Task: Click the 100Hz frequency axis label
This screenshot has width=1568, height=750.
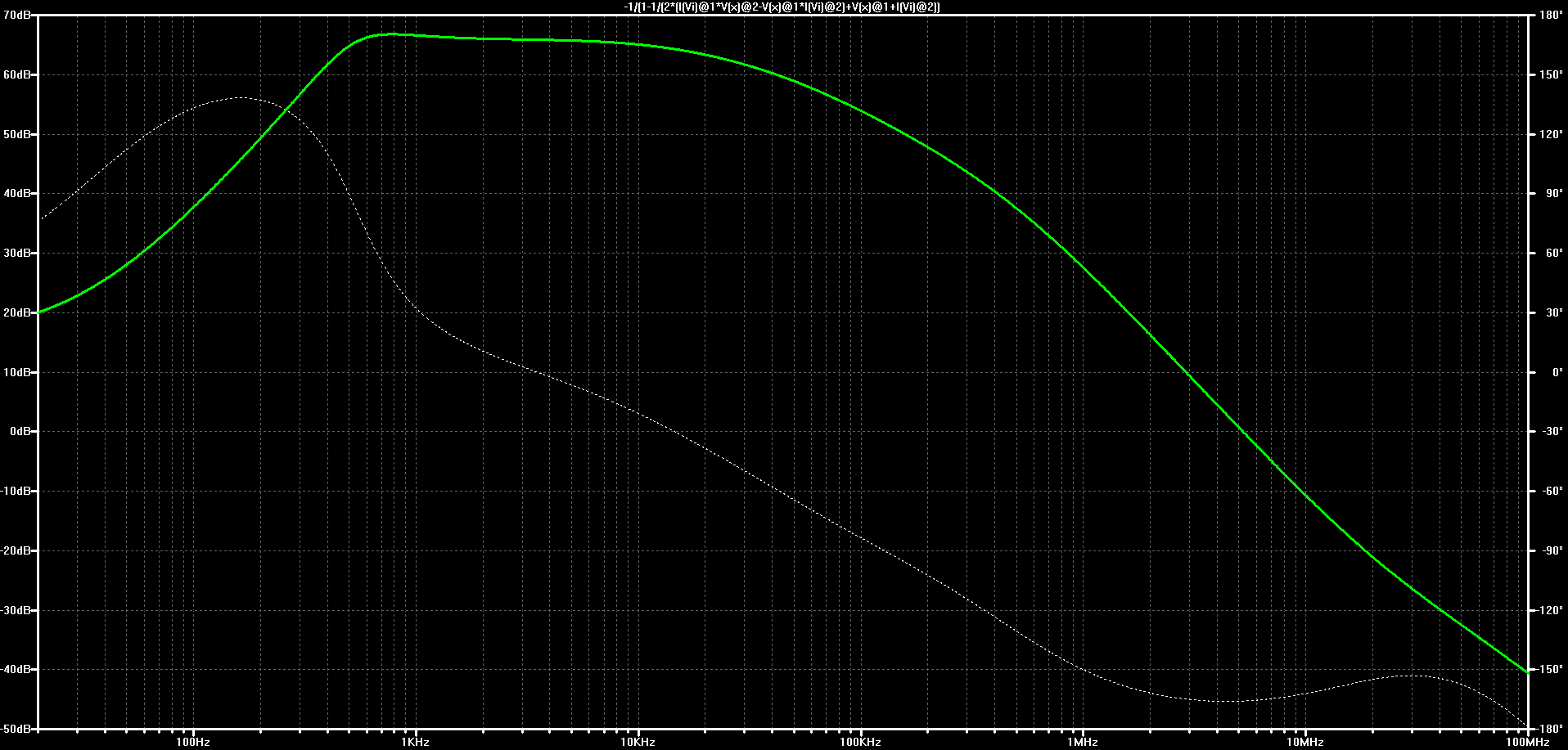Action: [x=193, y=742]
